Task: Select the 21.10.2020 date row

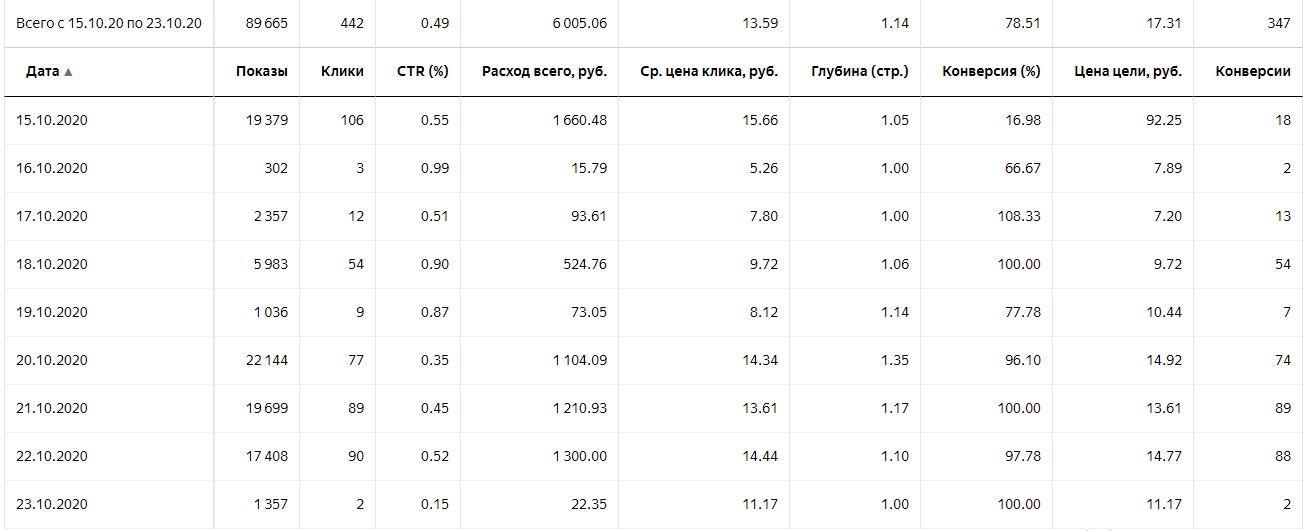Action: click(x=52, y=408)
